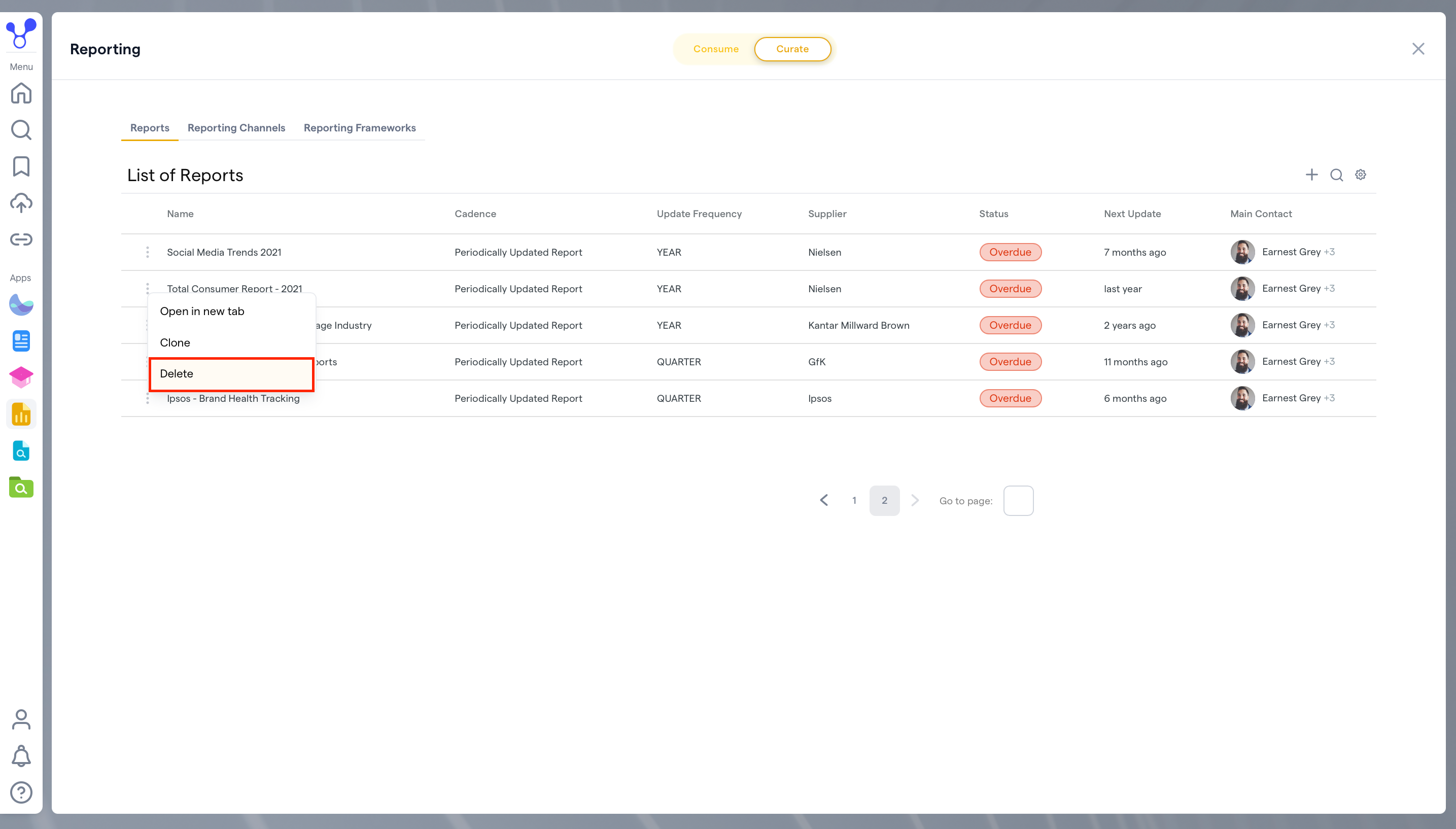The height and width of the screenshot is (829, 1456).
Task: Open table settings gear icon
Action: coord(1361,175)
